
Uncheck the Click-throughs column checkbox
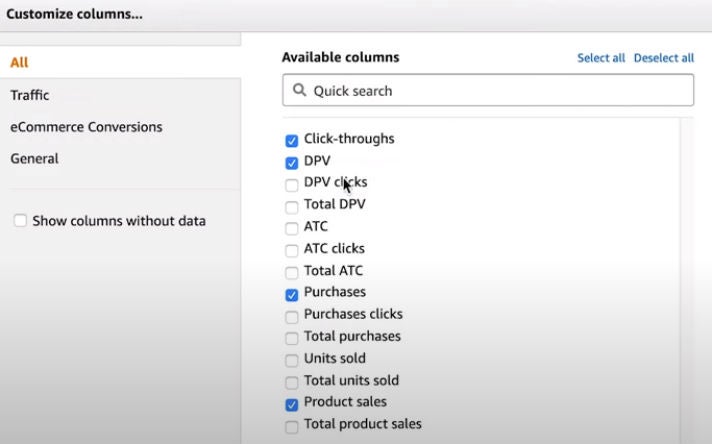pos(292,140)
